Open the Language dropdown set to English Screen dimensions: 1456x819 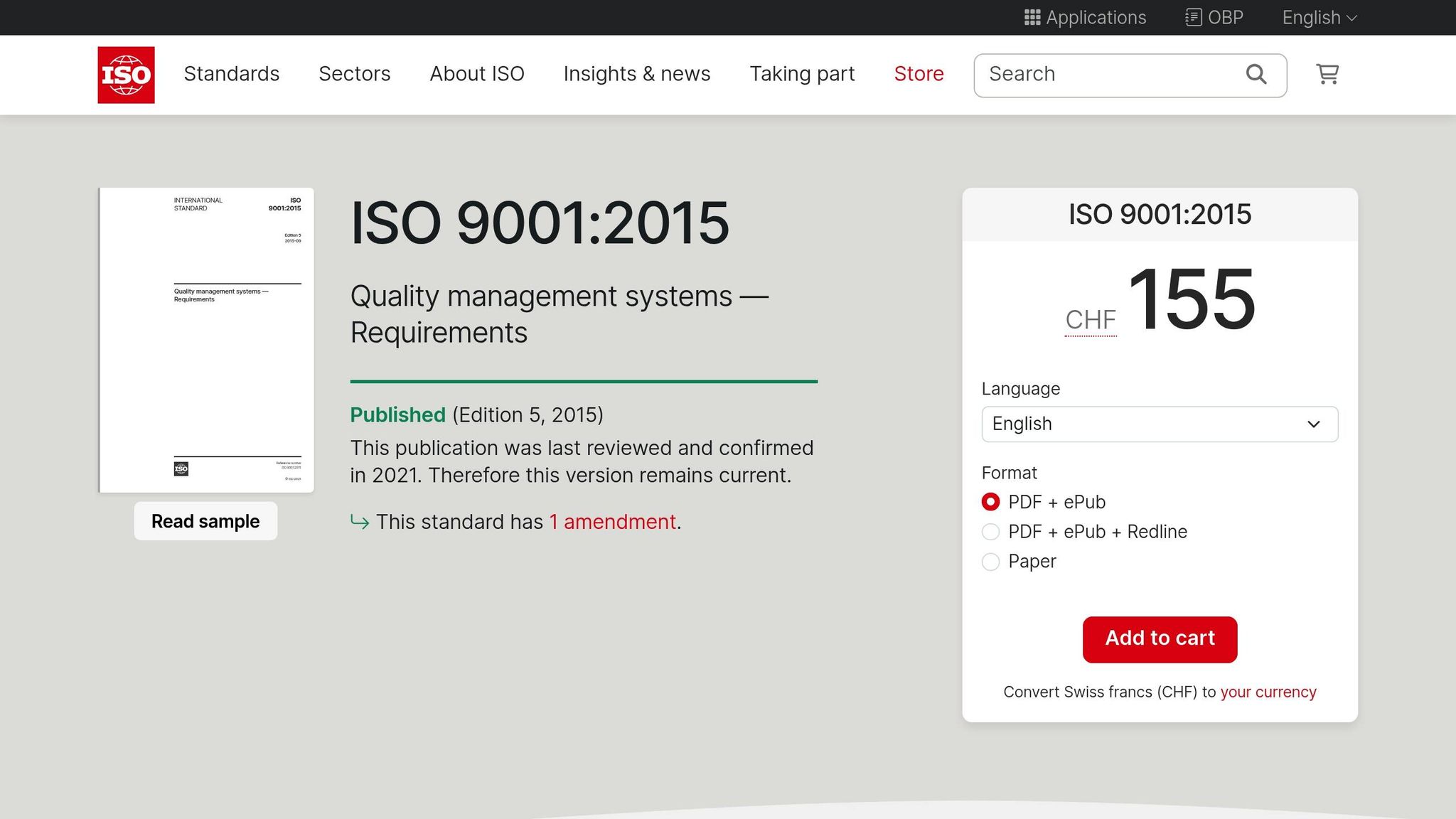pyautogui.click(x=1160, y=424)
